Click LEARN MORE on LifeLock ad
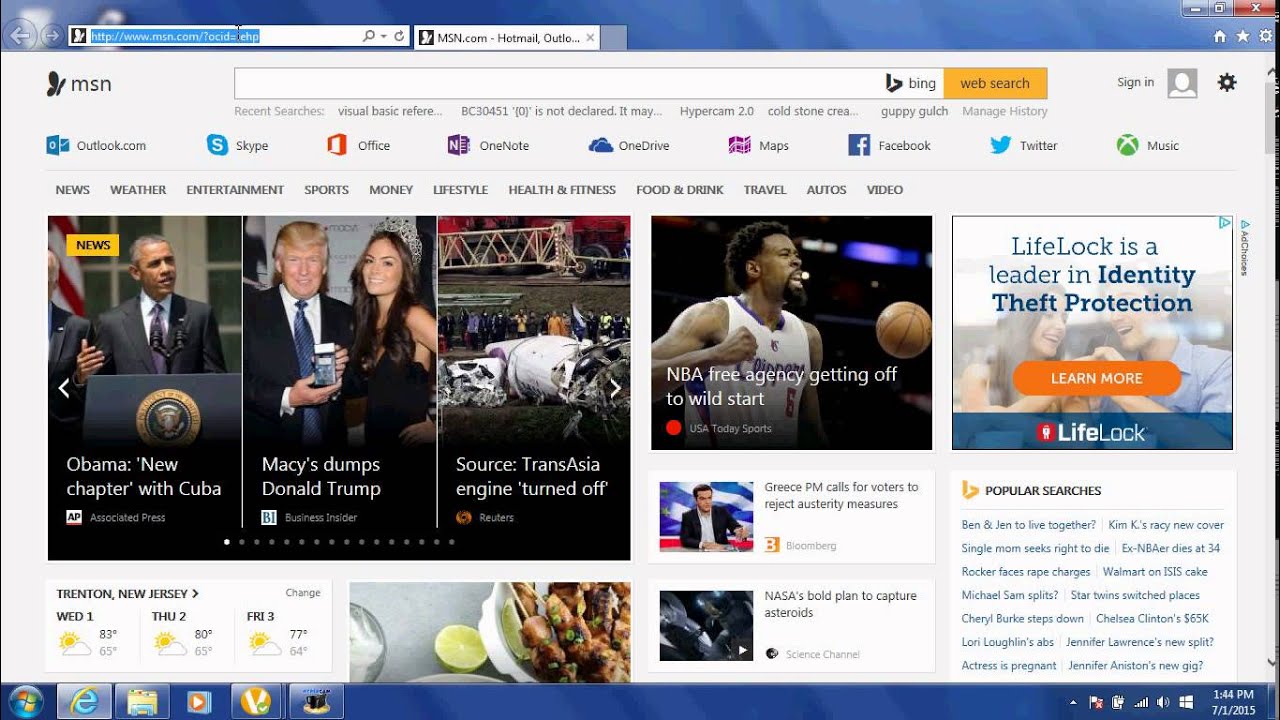The image size is (1280, 720). [x=1096, y=378]
